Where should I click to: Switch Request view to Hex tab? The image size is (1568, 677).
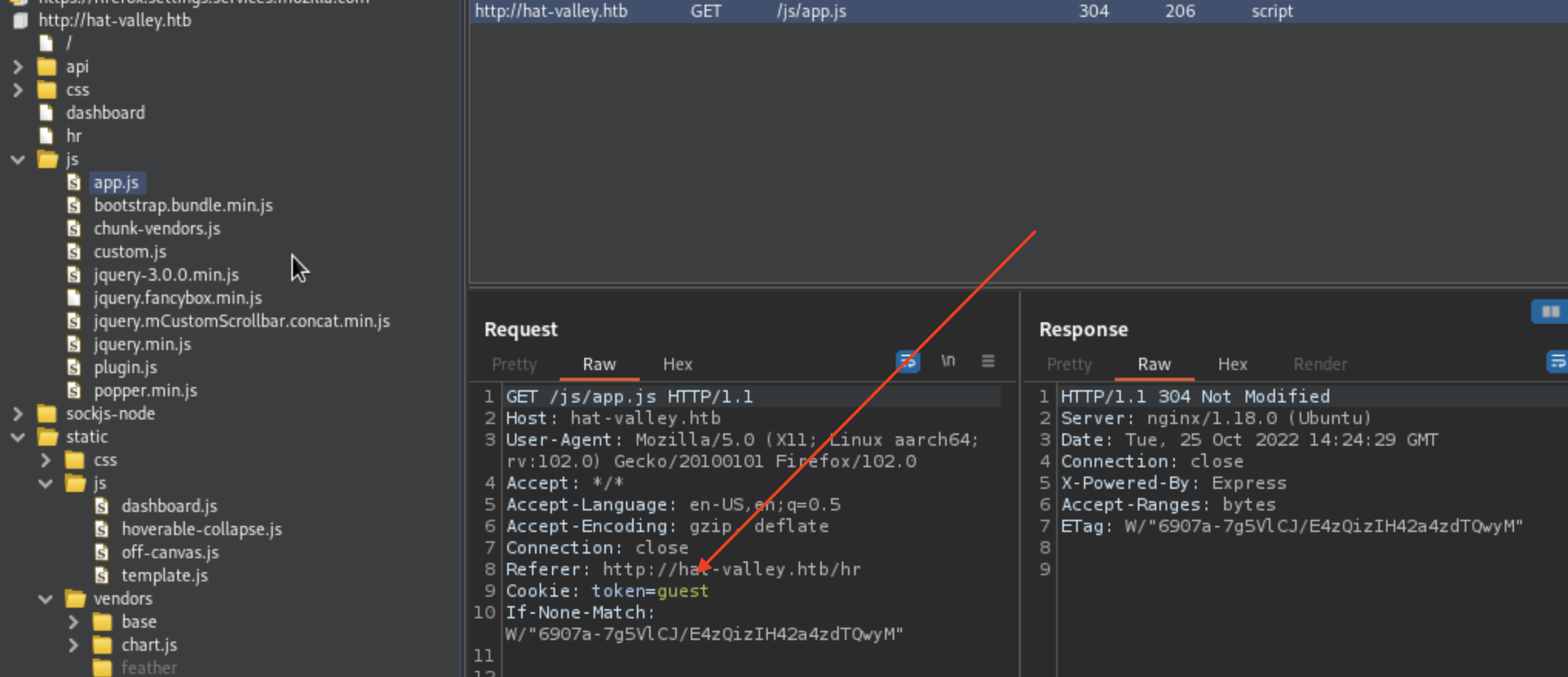coord(677,364)
